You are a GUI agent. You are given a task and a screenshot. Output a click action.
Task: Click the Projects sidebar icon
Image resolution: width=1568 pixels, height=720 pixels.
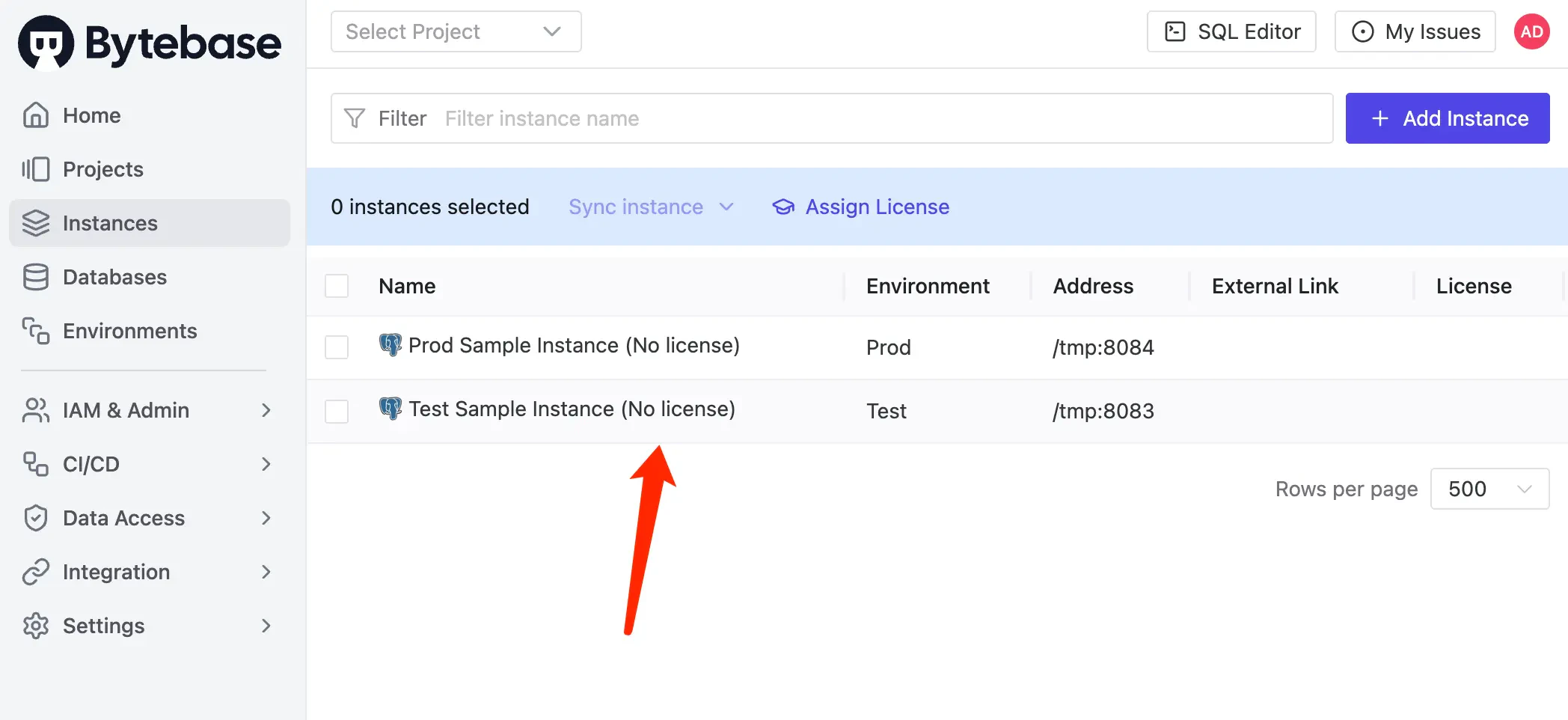pyautogui.click(x=36, y=169)
